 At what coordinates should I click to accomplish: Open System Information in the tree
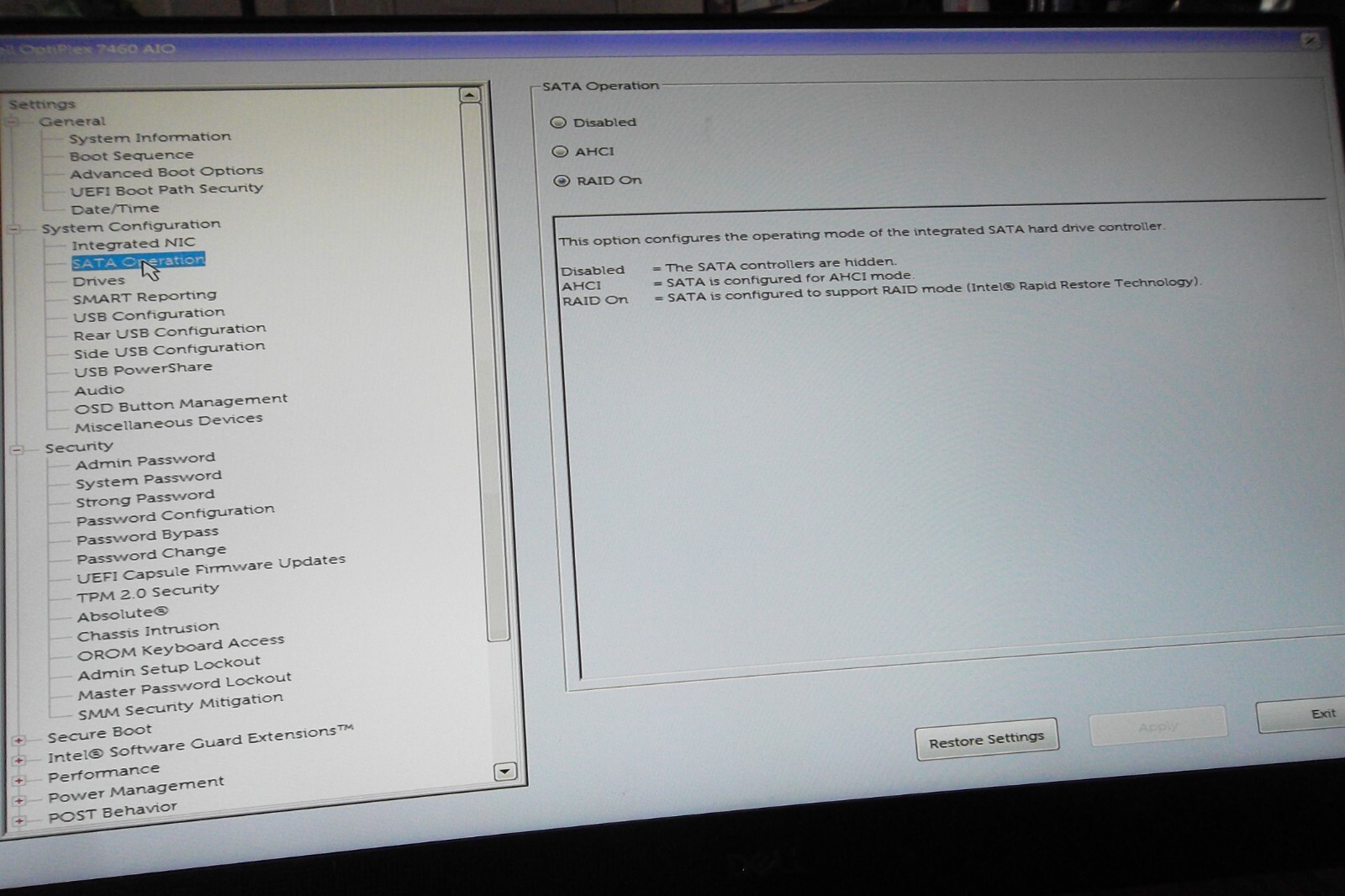pos(150,137)
